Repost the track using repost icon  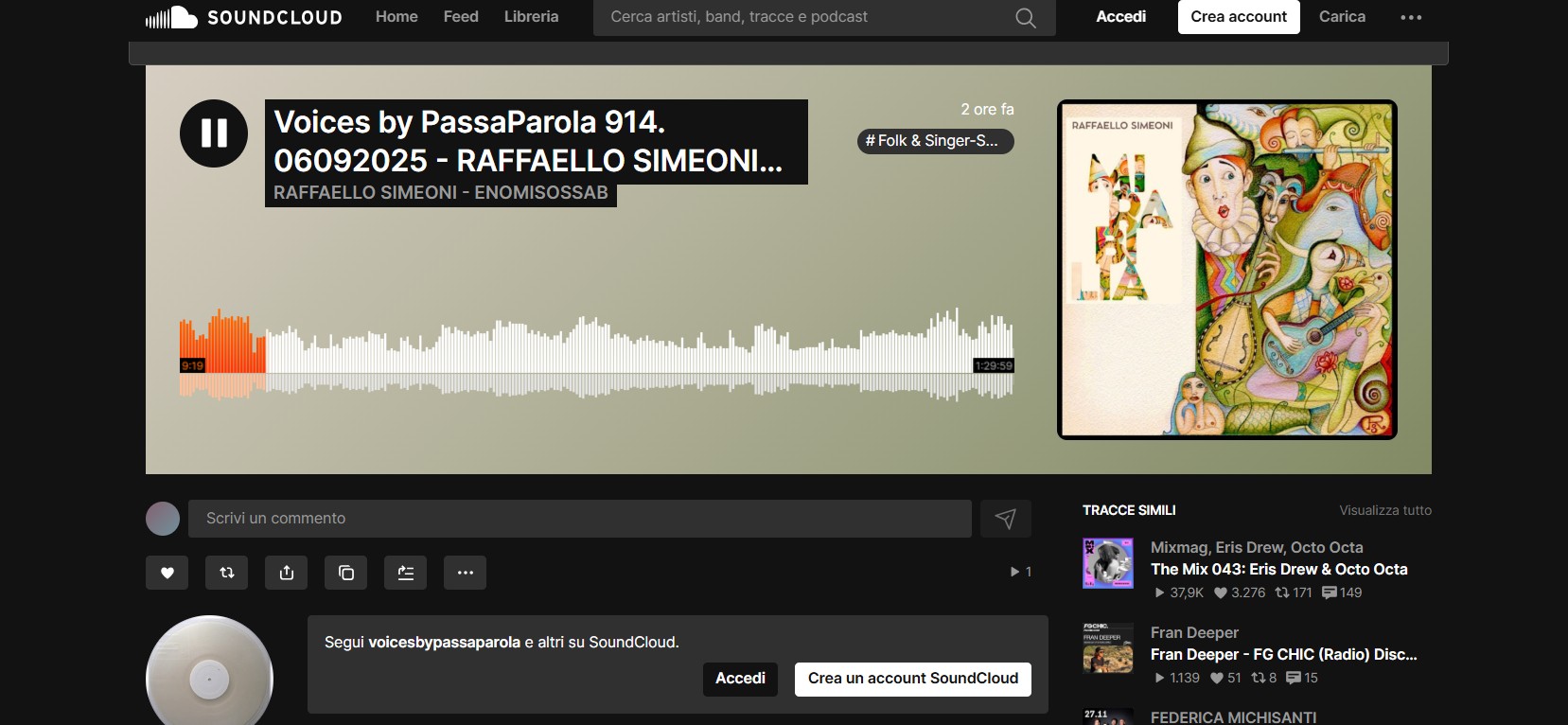coord(227,573)
